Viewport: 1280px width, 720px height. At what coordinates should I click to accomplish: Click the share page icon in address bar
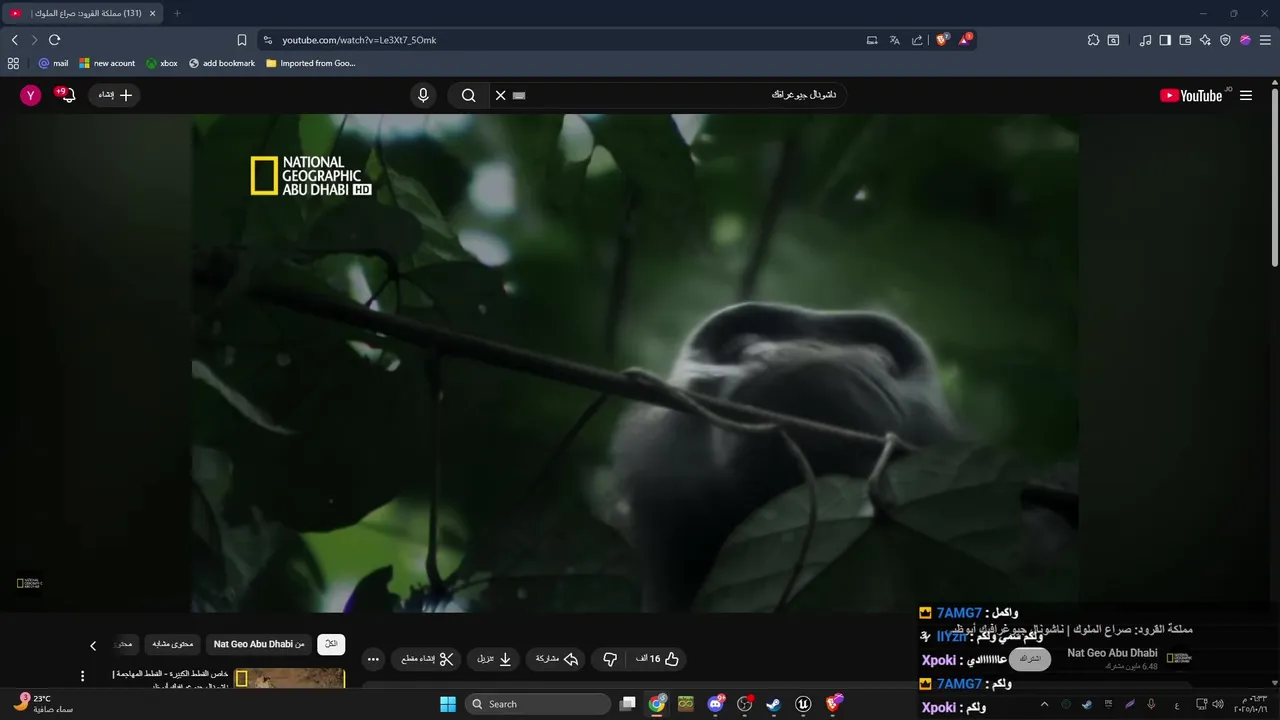coord(917,40)
